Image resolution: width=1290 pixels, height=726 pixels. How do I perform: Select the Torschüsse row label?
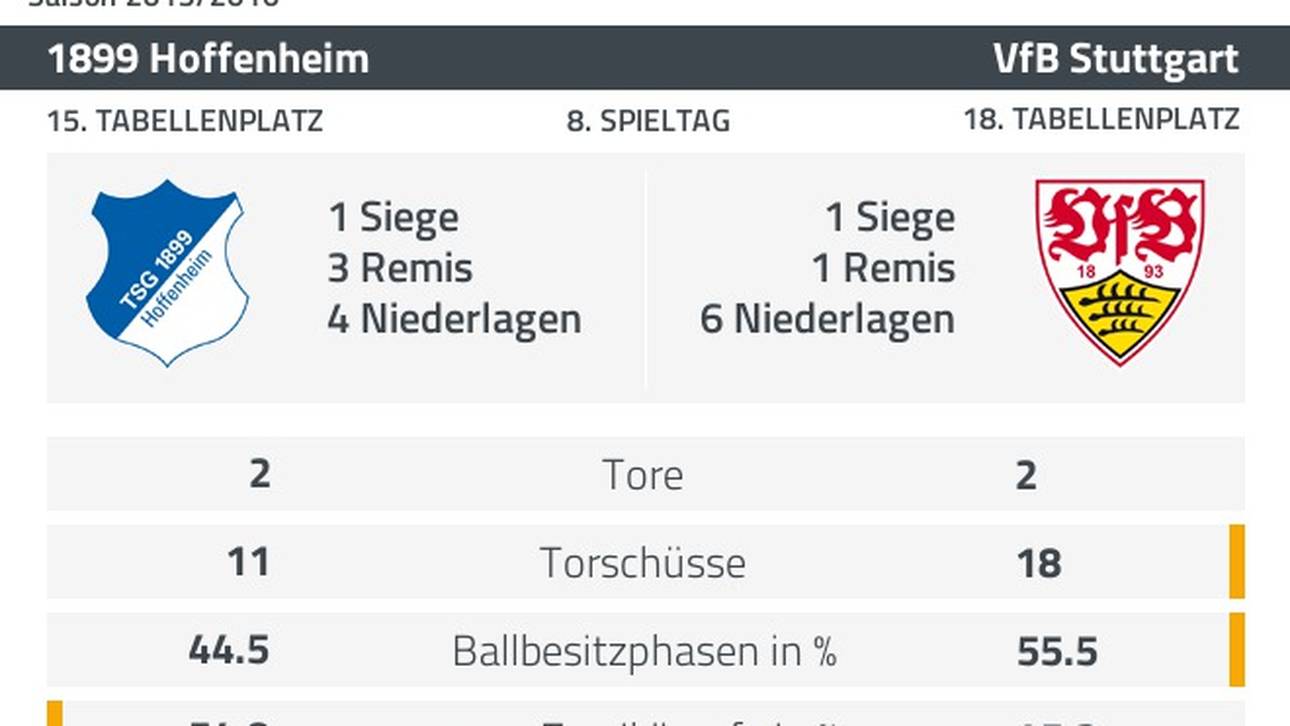click(x=643, y=563)
